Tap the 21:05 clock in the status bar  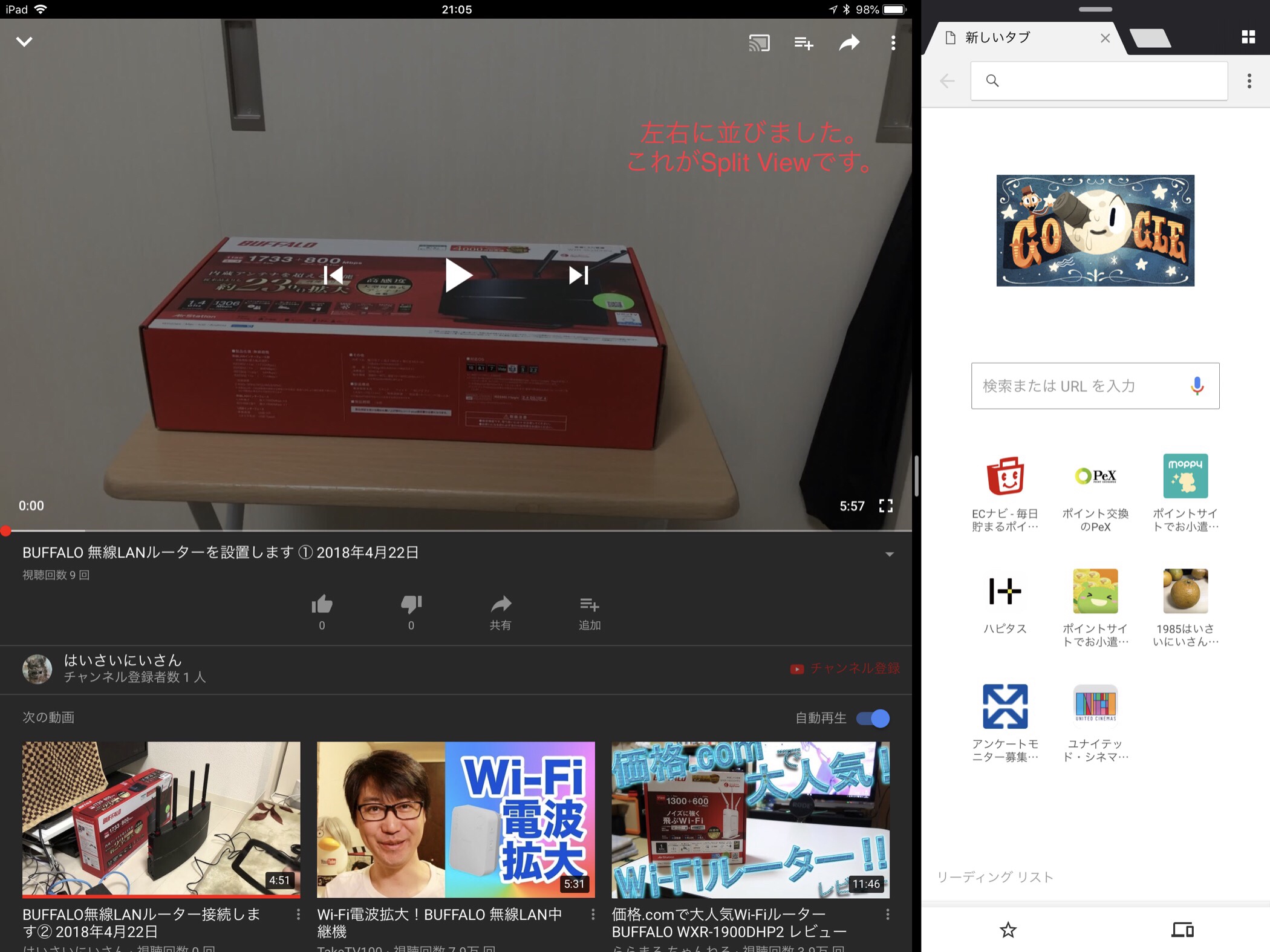pos(457,9)
